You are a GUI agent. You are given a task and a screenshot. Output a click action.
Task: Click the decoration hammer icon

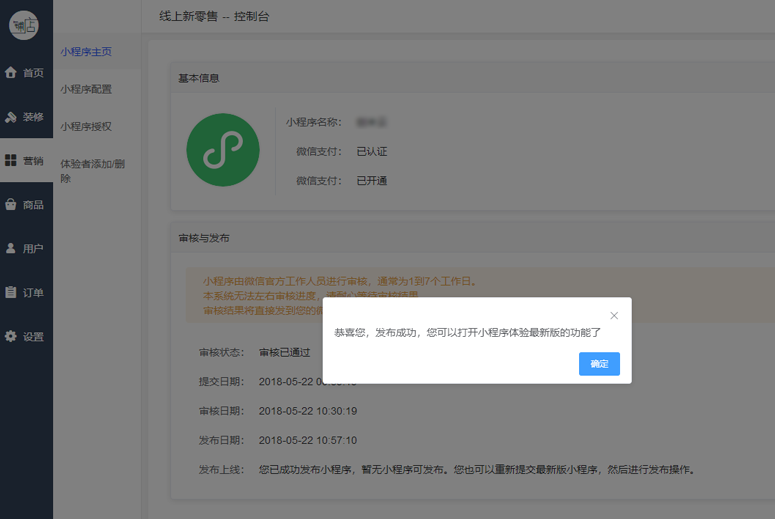pyautogui.click(x=11, y=117)
